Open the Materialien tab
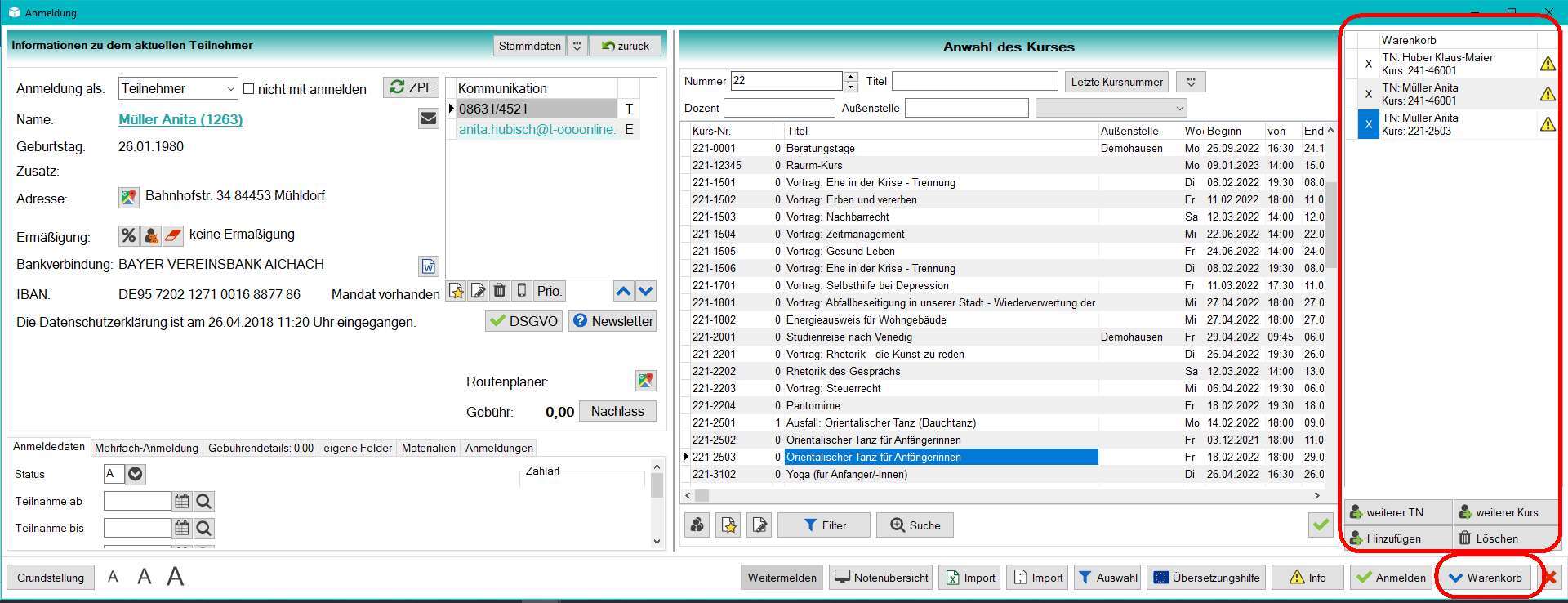1568x603 pixels. (x=429, y=448)
